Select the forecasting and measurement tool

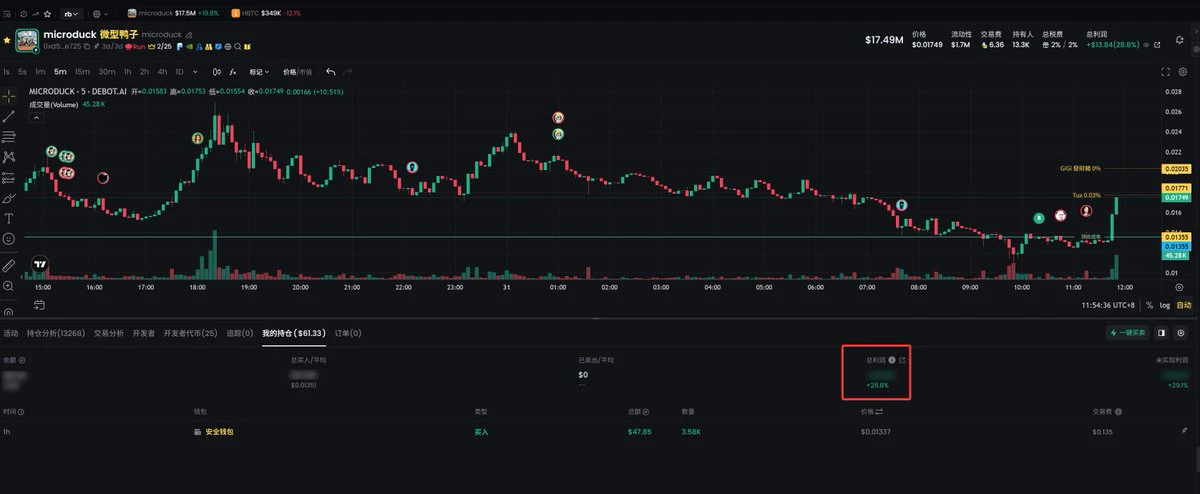[9, 177]
